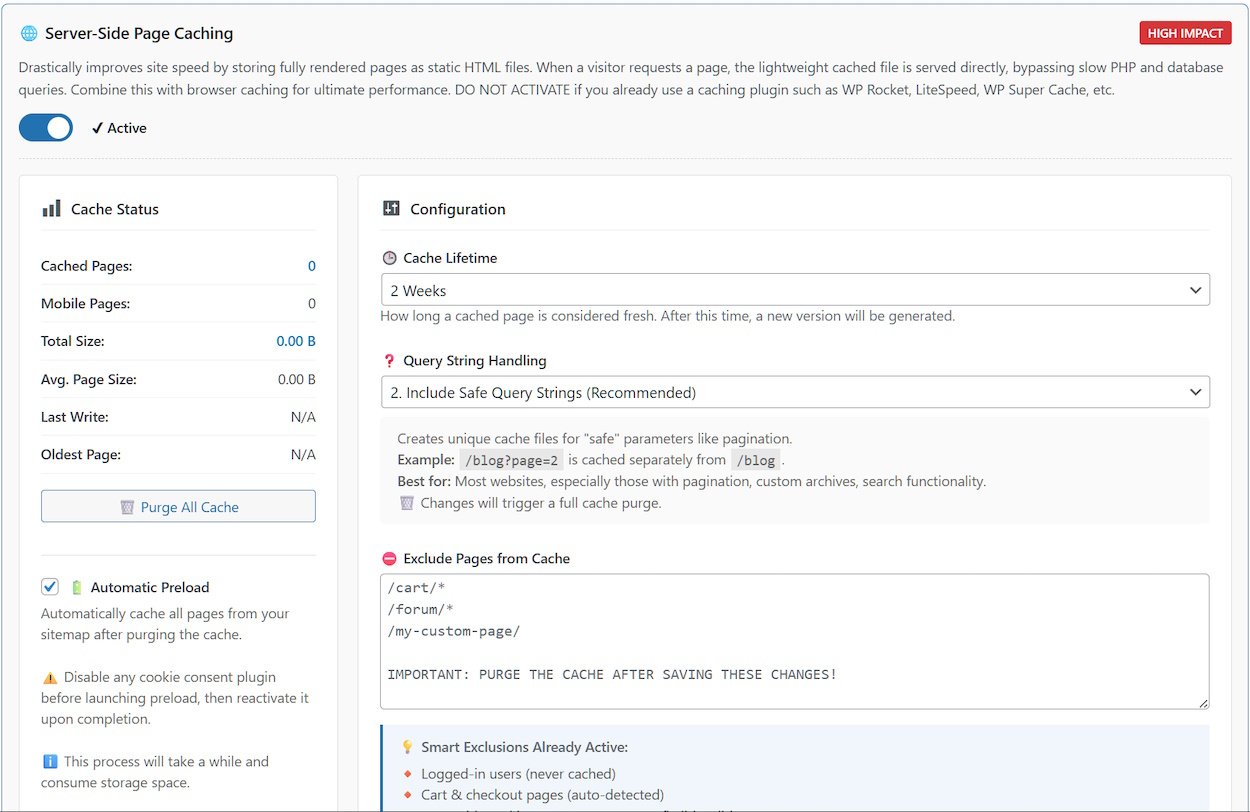Click the lightbulb Smart Exclusions icon

tap(407, 747)
